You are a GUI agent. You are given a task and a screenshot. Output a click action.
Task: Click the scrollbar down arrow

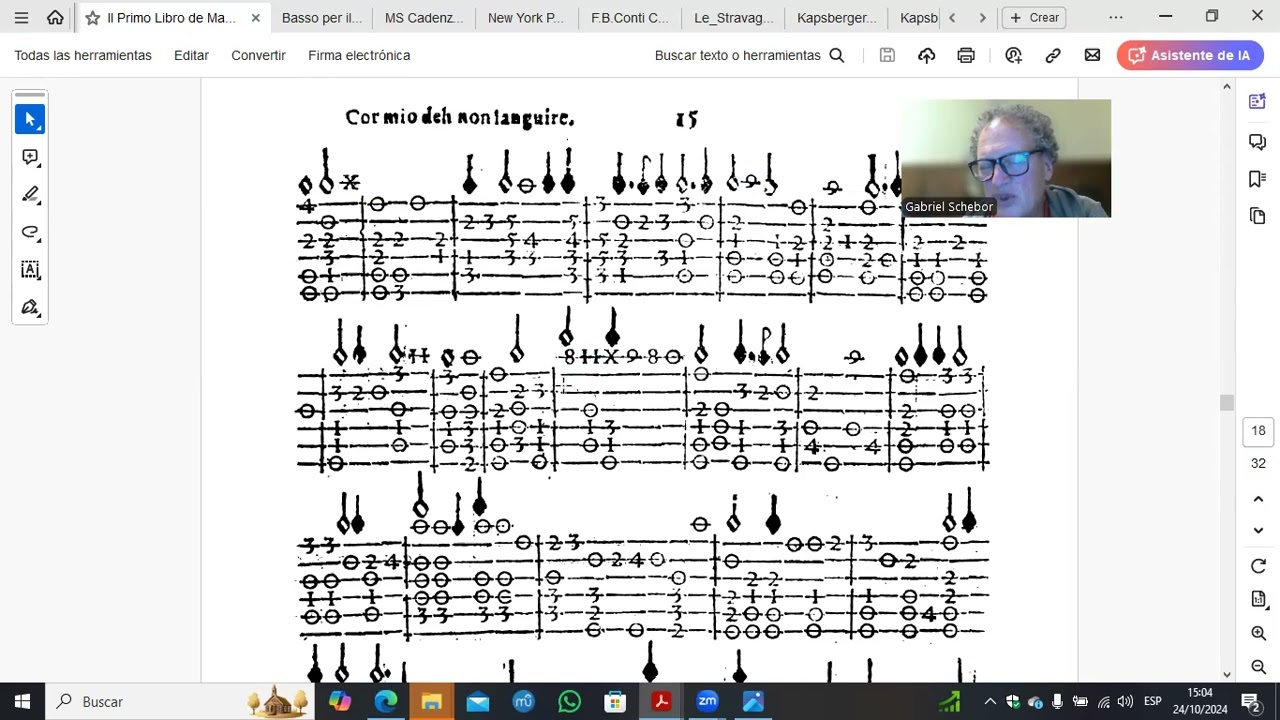click(1227, 674)
